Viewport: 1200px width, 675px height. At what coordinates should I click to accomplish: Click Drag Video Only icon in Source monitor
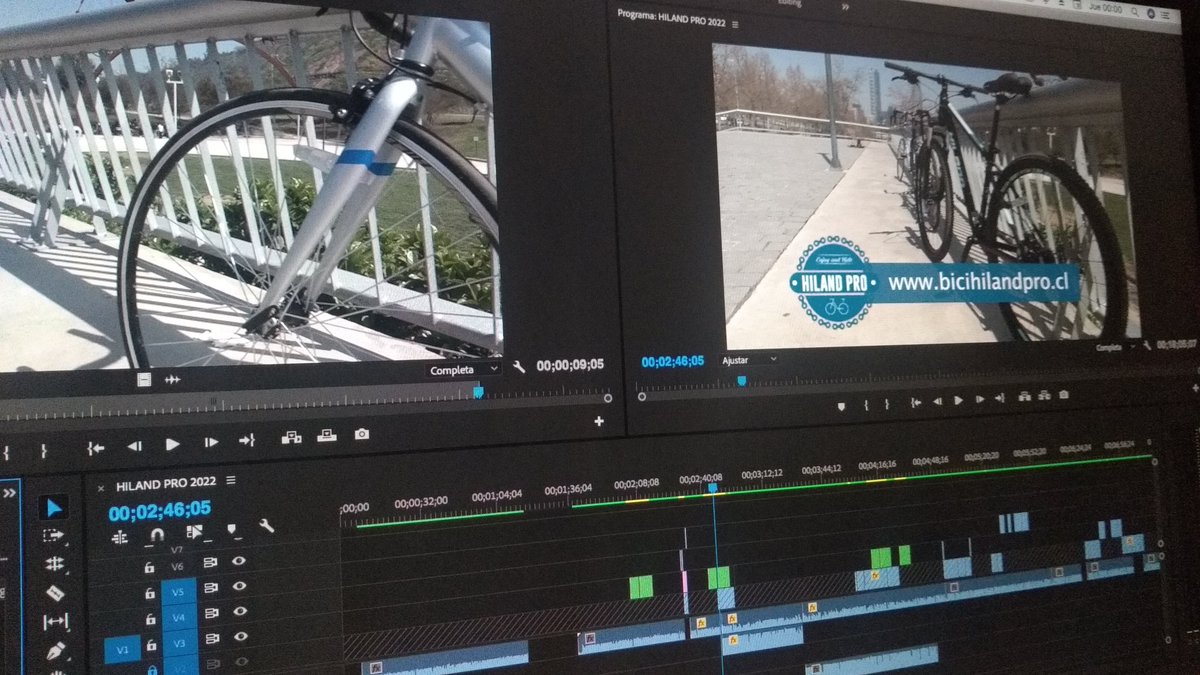click(144, 379)
